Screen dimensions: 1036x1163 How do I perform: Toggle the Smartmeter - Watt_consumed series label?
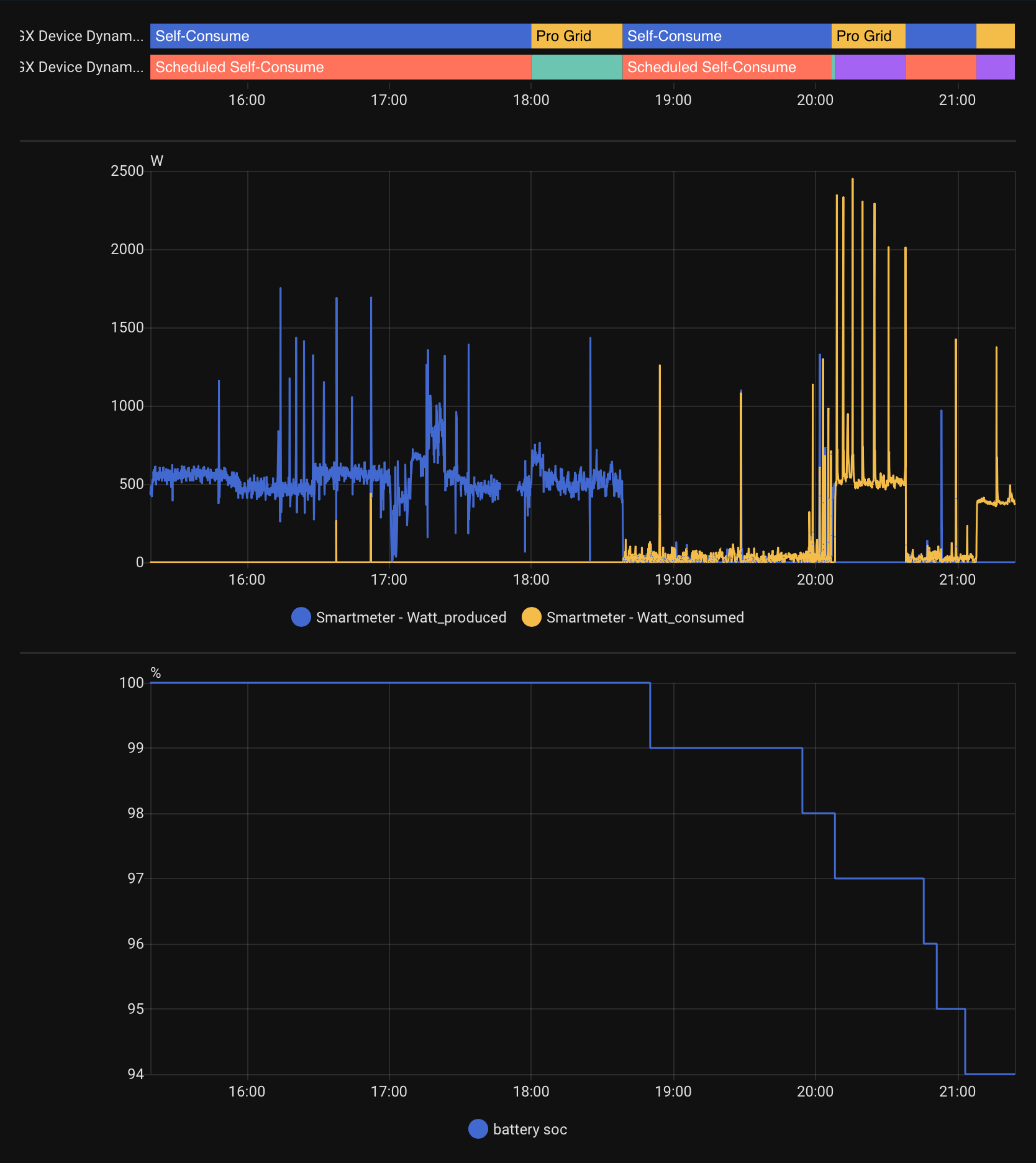tap(645, 617)
